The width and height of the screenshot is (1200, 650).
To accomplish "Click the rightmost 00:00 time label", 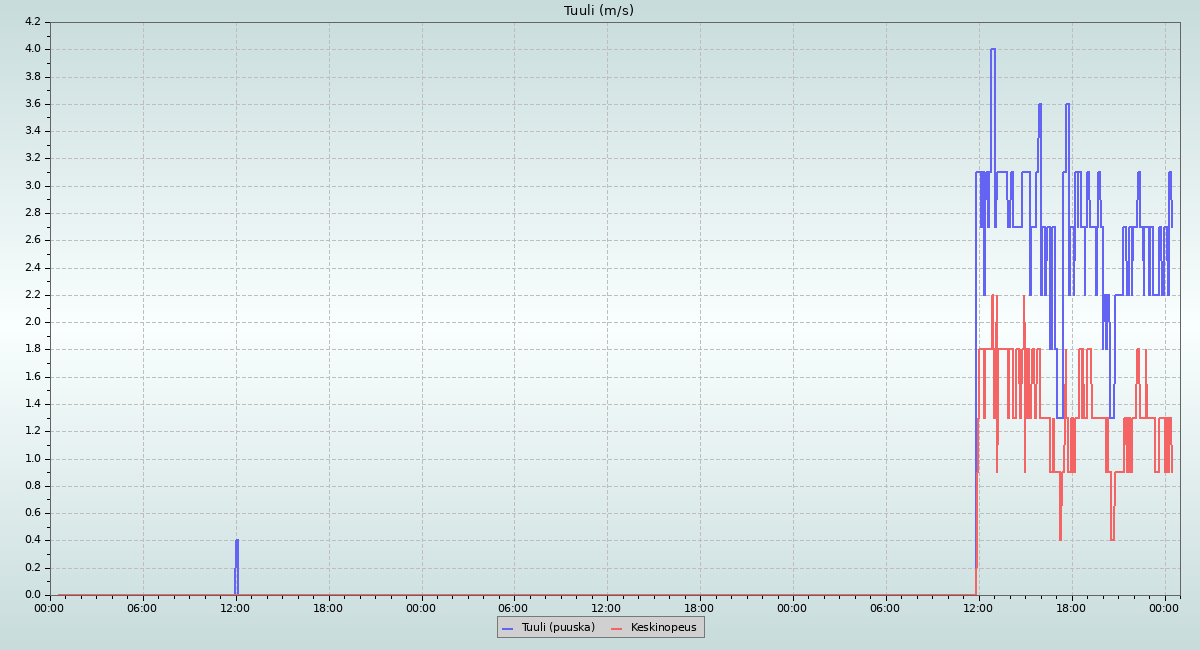I will click(x=1164, y=608).
